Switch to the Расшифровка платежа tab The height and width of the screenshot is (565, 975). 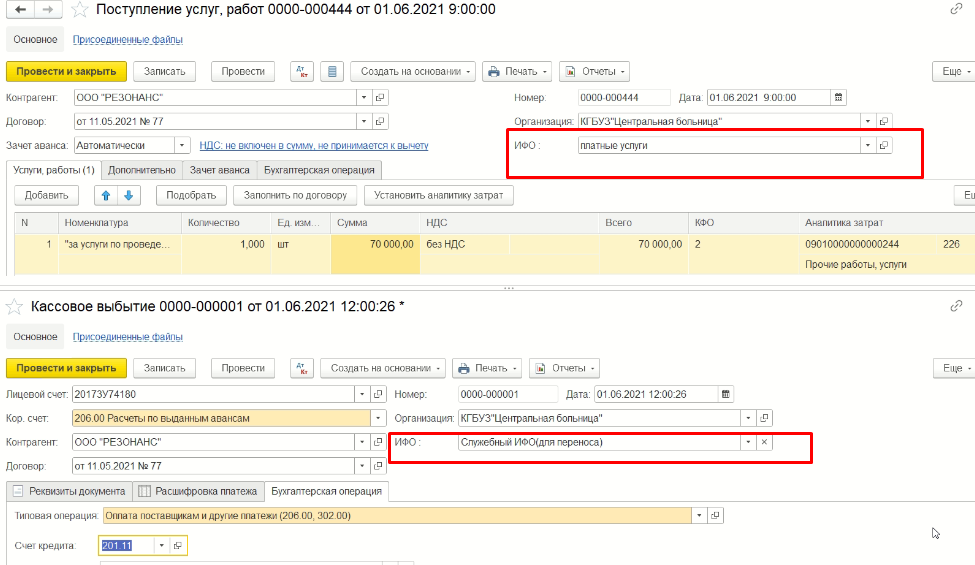point(198,491)
